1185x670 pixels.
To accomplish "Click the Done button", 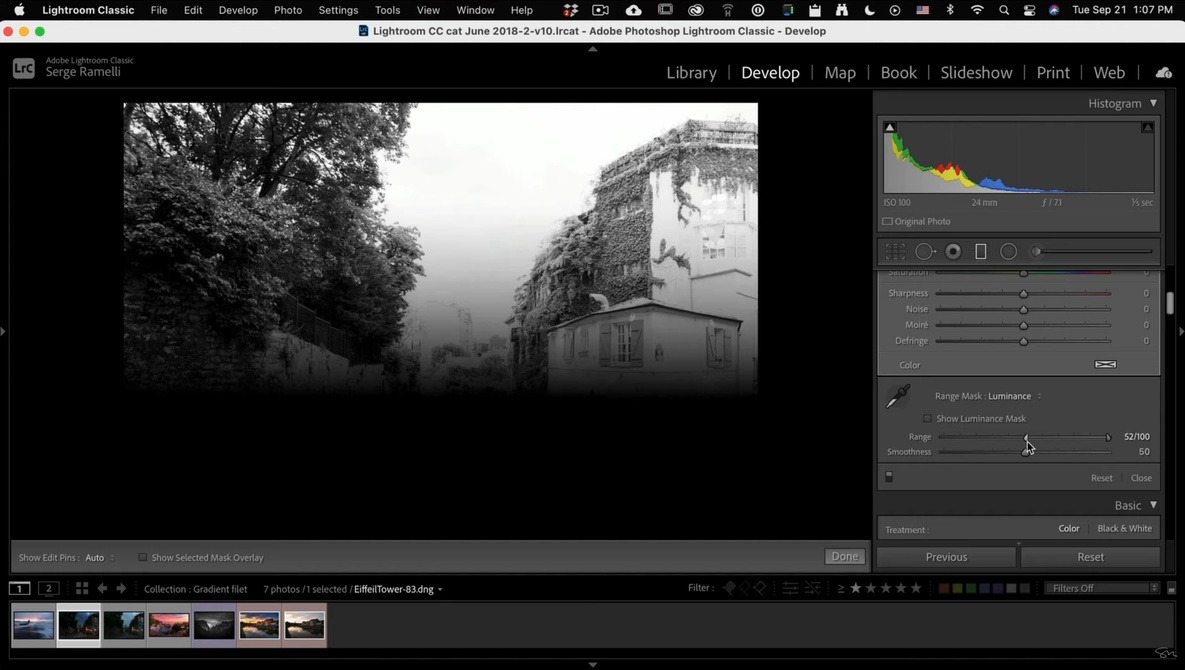I will (x=845, y=557).
